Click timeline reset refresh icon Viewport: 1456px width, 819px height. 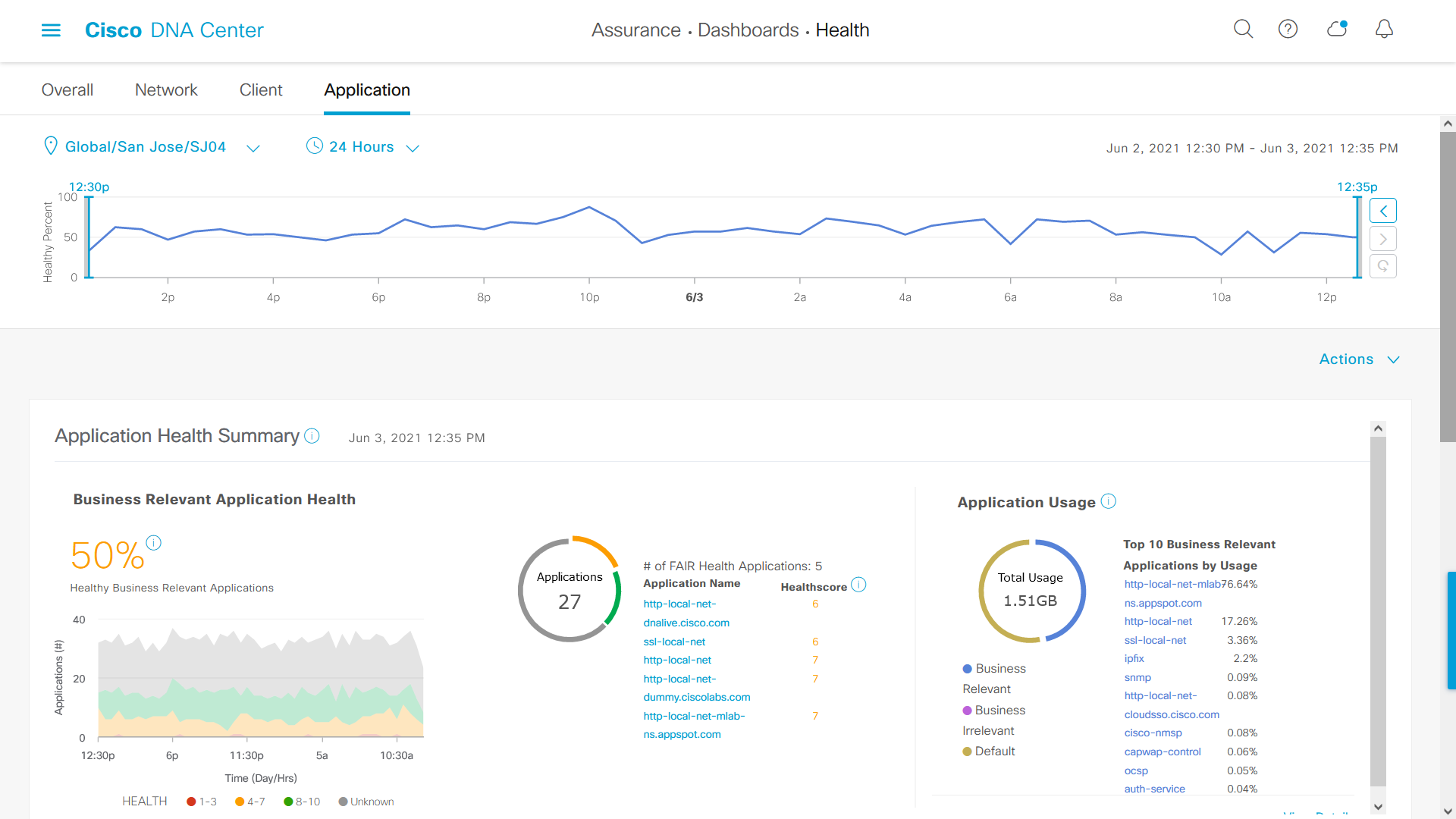point(1382,266)
